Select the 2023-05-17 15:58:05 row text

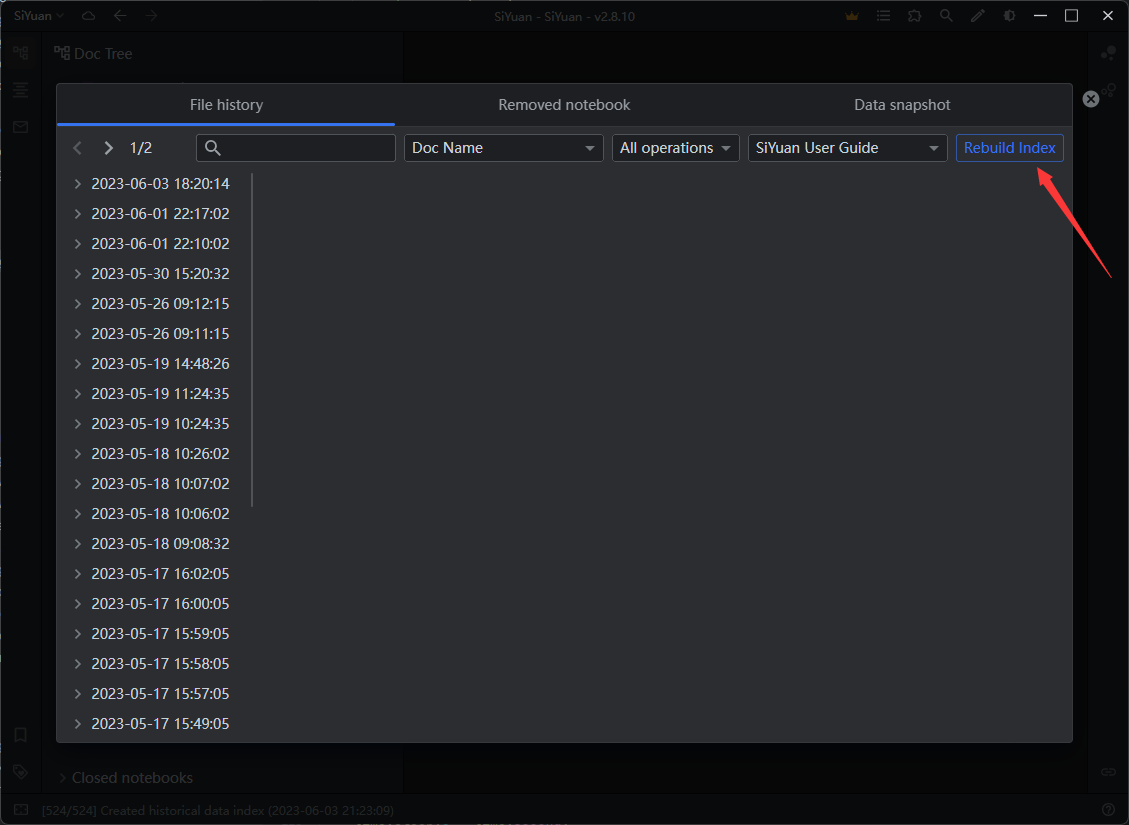pyautogui.click(x=160, y=664)
